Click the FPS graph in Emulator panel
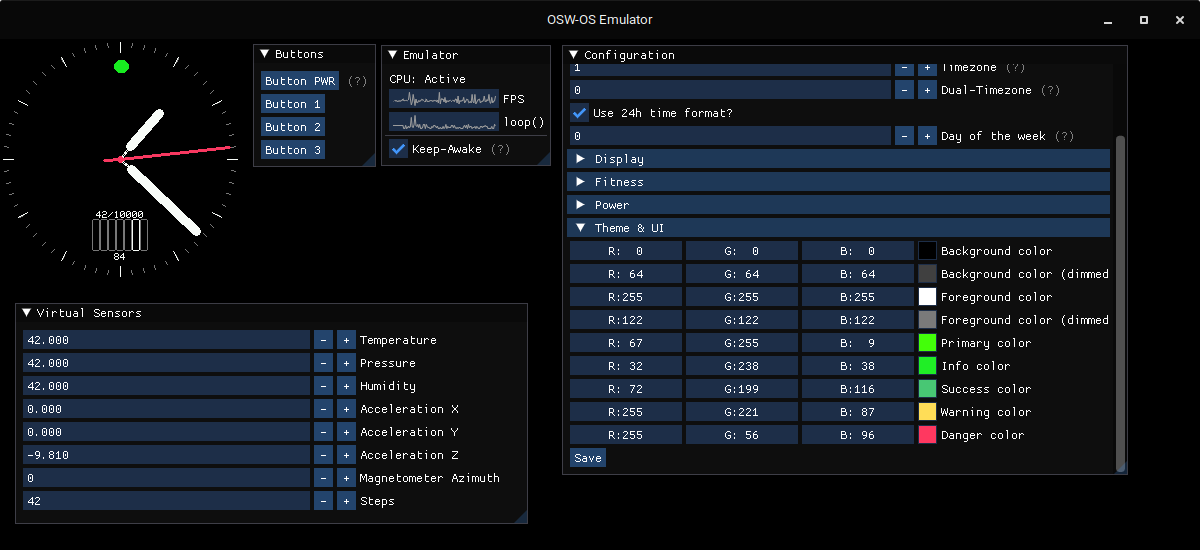This screenshot has width=1200, height=550. [x=444, y=98]
